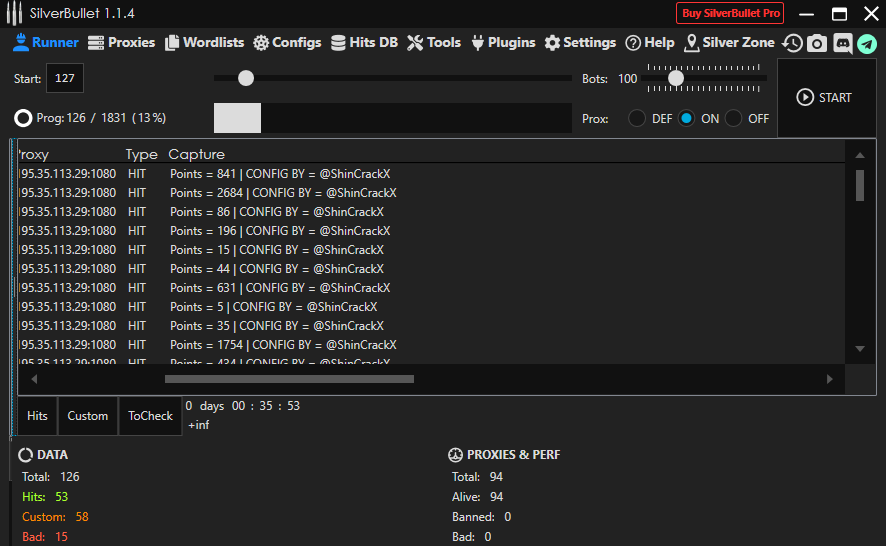This screenshot has height=546, width=886.
Task: Select the row with Points = 841
Action: pos(431,174)
